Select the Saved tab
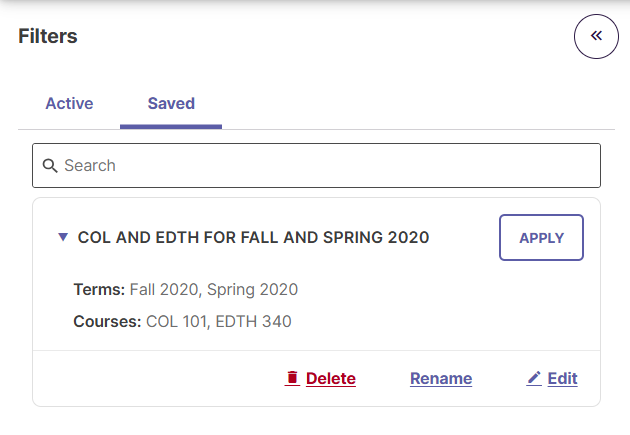Viewport: 630px width, 435px height. click(x=171, y=104)
